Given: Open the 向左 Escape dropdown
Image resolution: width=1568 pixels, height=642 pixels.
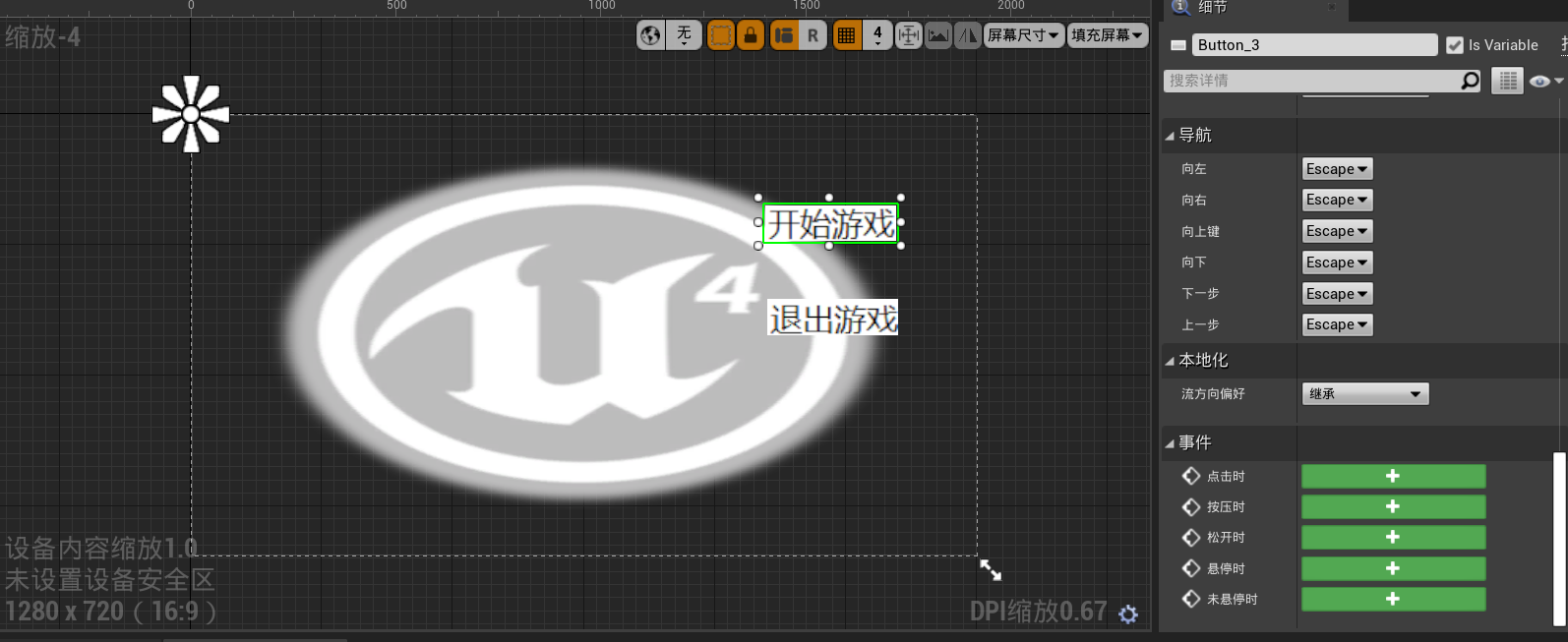Looking at the screenshot, I should tap(1337, 169).
